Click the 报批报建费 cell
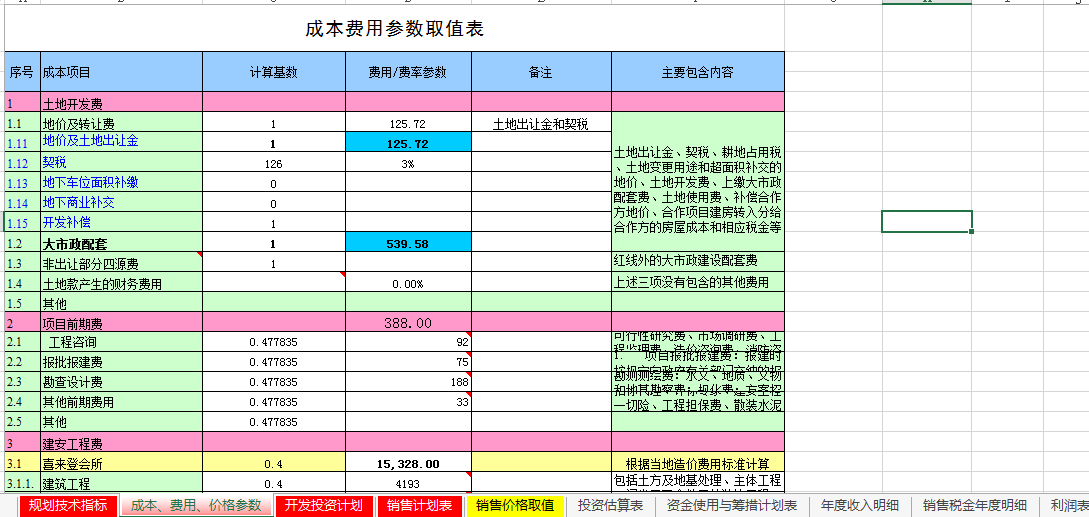 [122, 362]
